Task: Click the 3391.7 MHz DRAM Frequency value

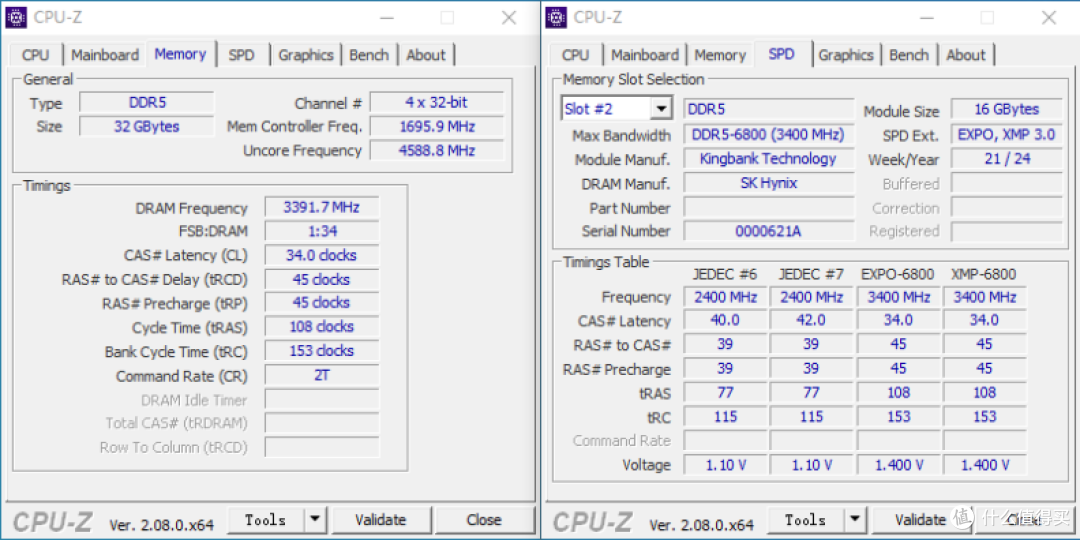Action: point(322,207)
